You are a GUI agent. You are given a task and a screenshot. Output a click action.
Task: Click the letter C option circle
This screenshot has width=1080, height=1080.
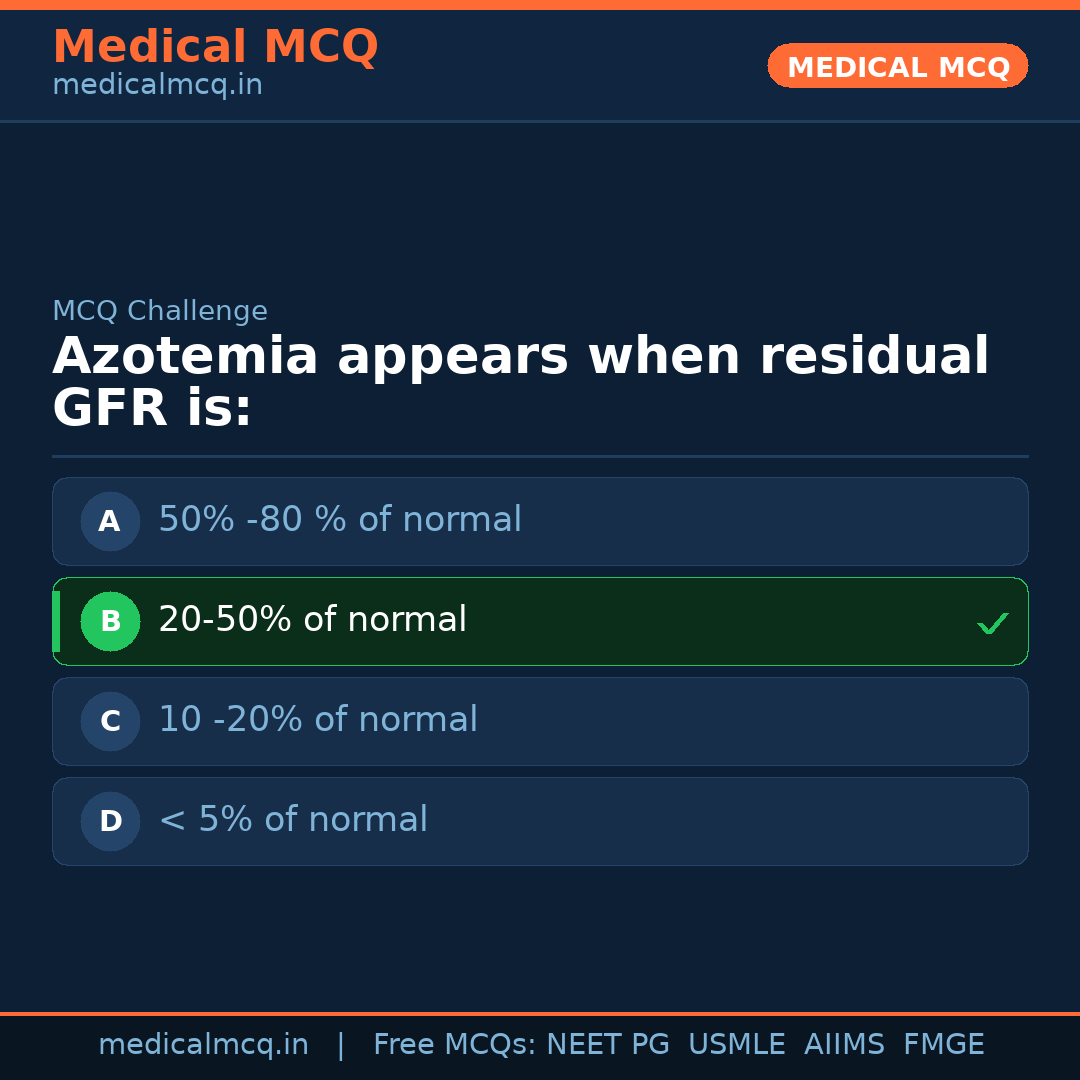click(110, 721)
